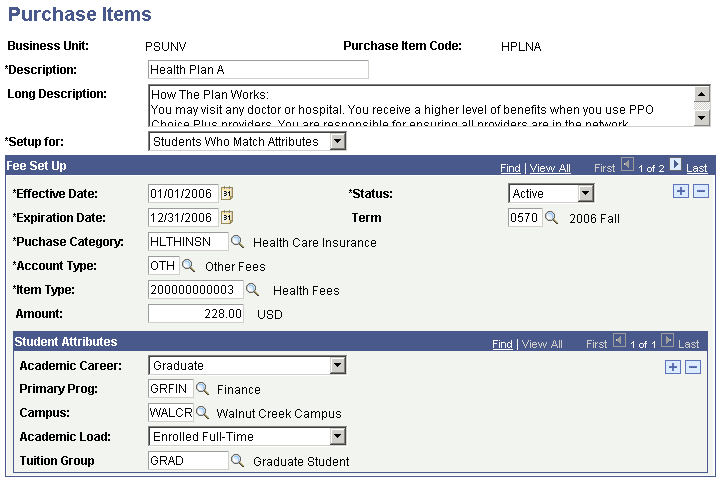Open the Status dropdown showing Active
This screenshot has height=481, width=722.
[x=585, y=193]
